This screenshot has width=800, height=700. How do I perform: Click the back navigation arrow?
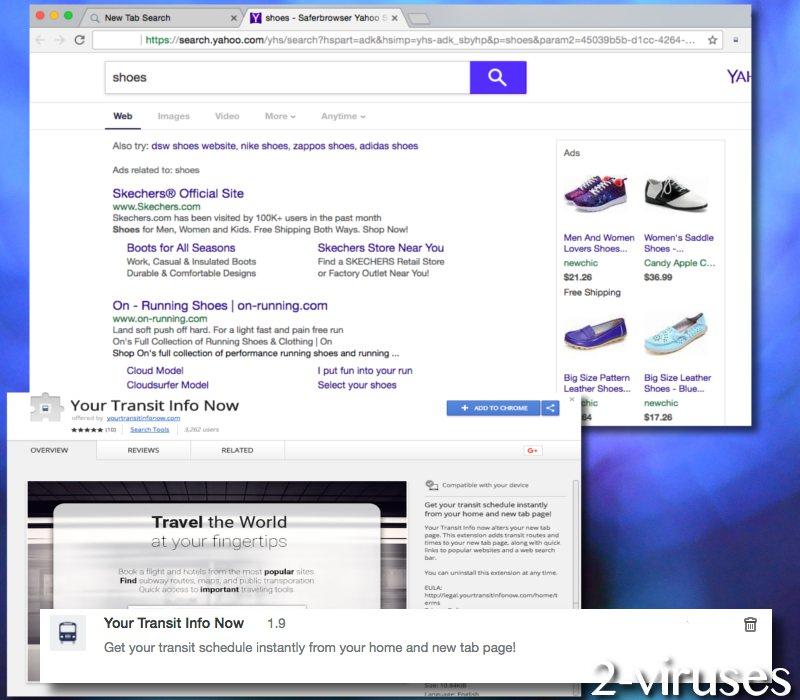pyautogui.click(x=38, y=40)
